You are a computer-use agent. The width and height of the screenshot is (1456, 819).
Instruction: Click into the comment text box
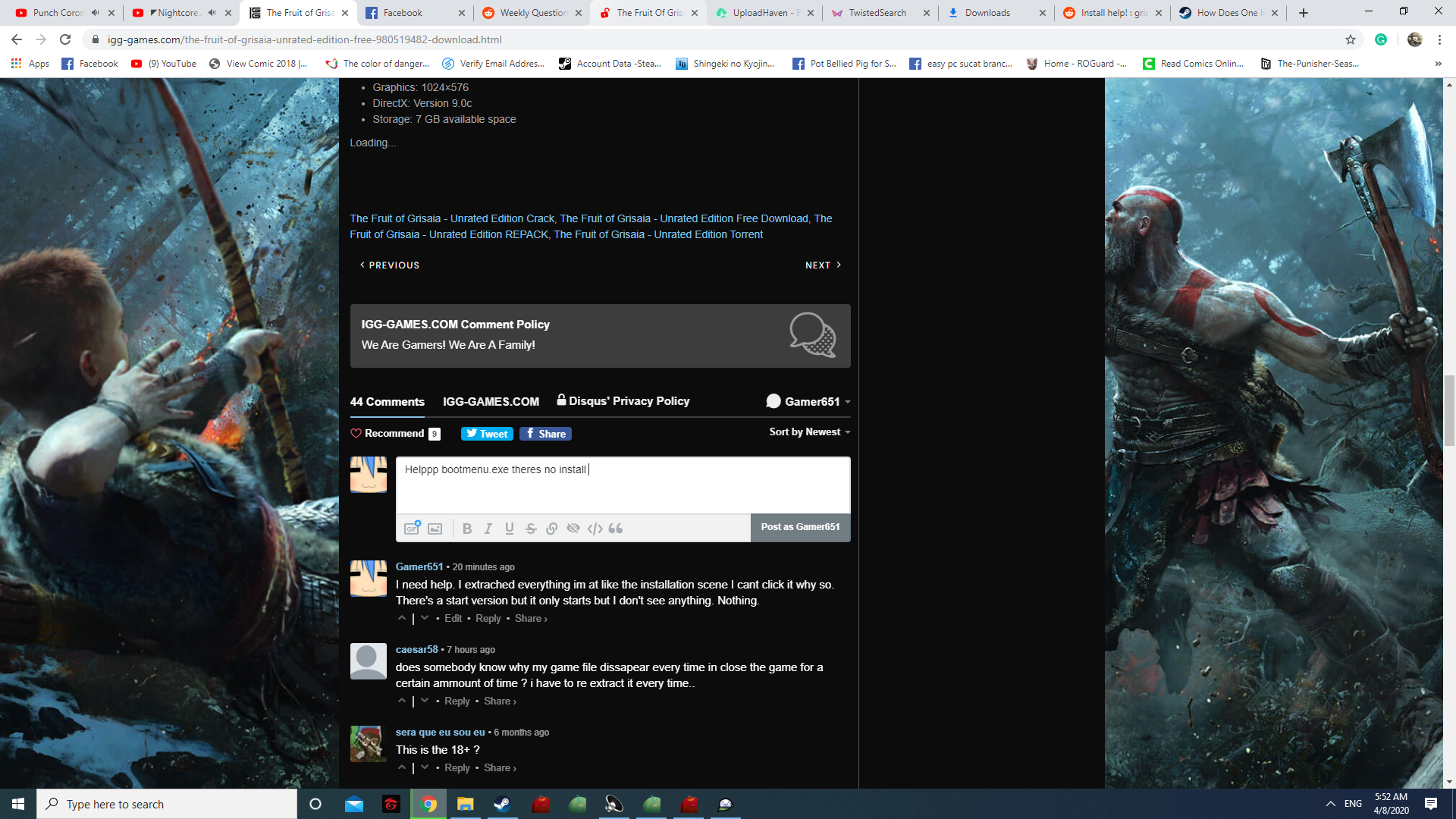click(623, 485)
